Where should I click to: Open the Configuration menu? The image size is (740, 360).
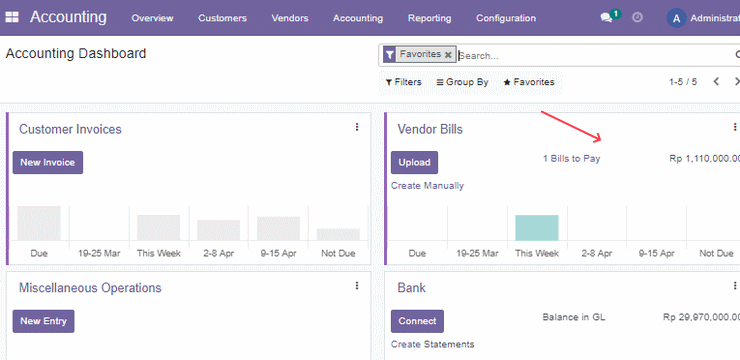506,18
